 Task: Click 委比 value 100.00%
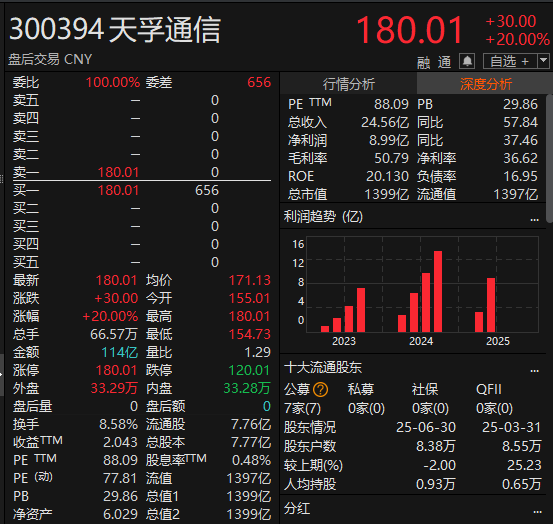point(113,83)
